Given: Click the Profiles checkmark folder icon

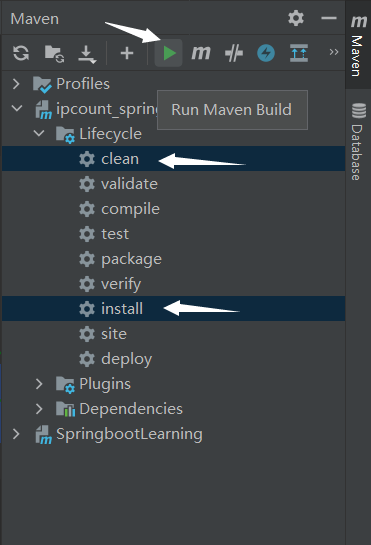Looking at the screenshot, I should (x=42, y=84).
